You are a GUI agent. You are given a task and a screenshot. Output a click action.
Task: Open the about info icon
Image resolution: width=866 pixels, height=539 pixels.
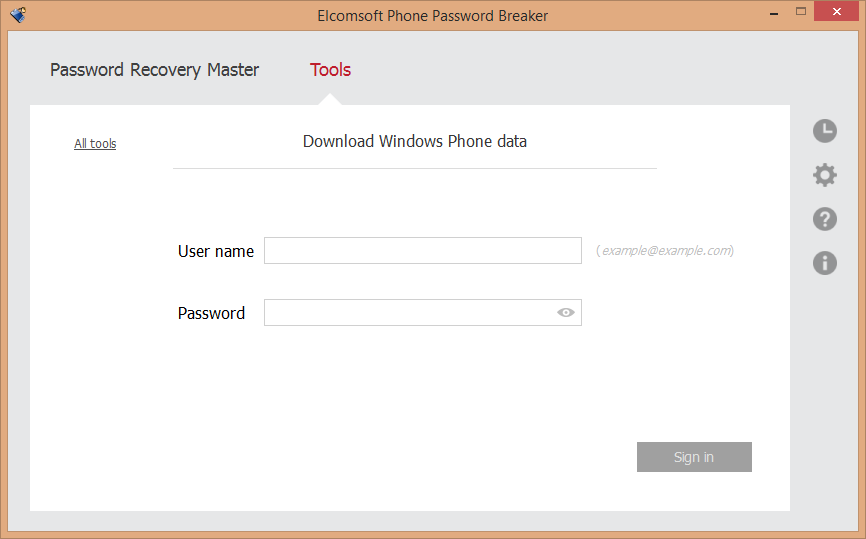pos(825,263)
